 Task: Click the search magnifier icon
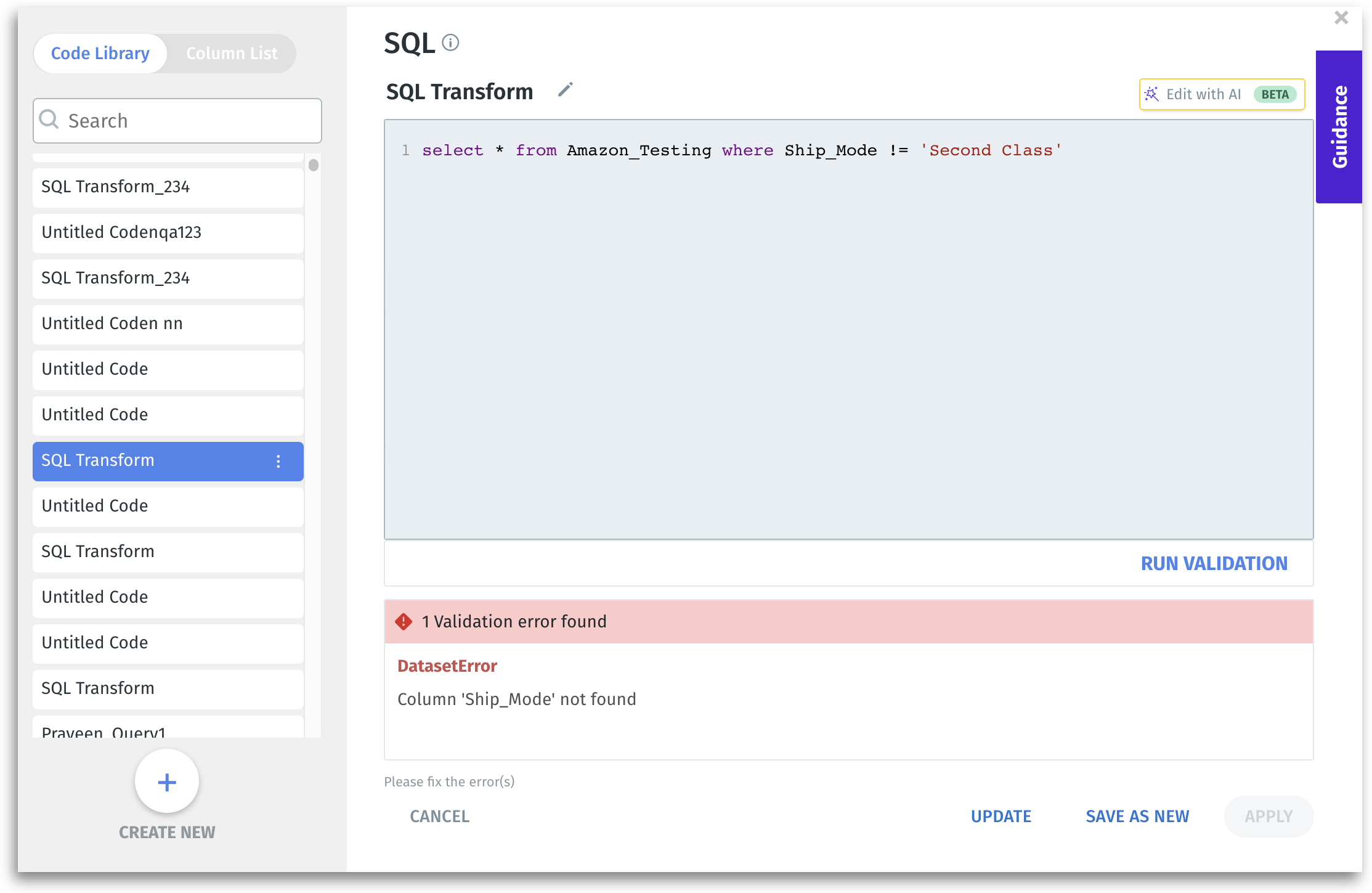tap(49, 120)
